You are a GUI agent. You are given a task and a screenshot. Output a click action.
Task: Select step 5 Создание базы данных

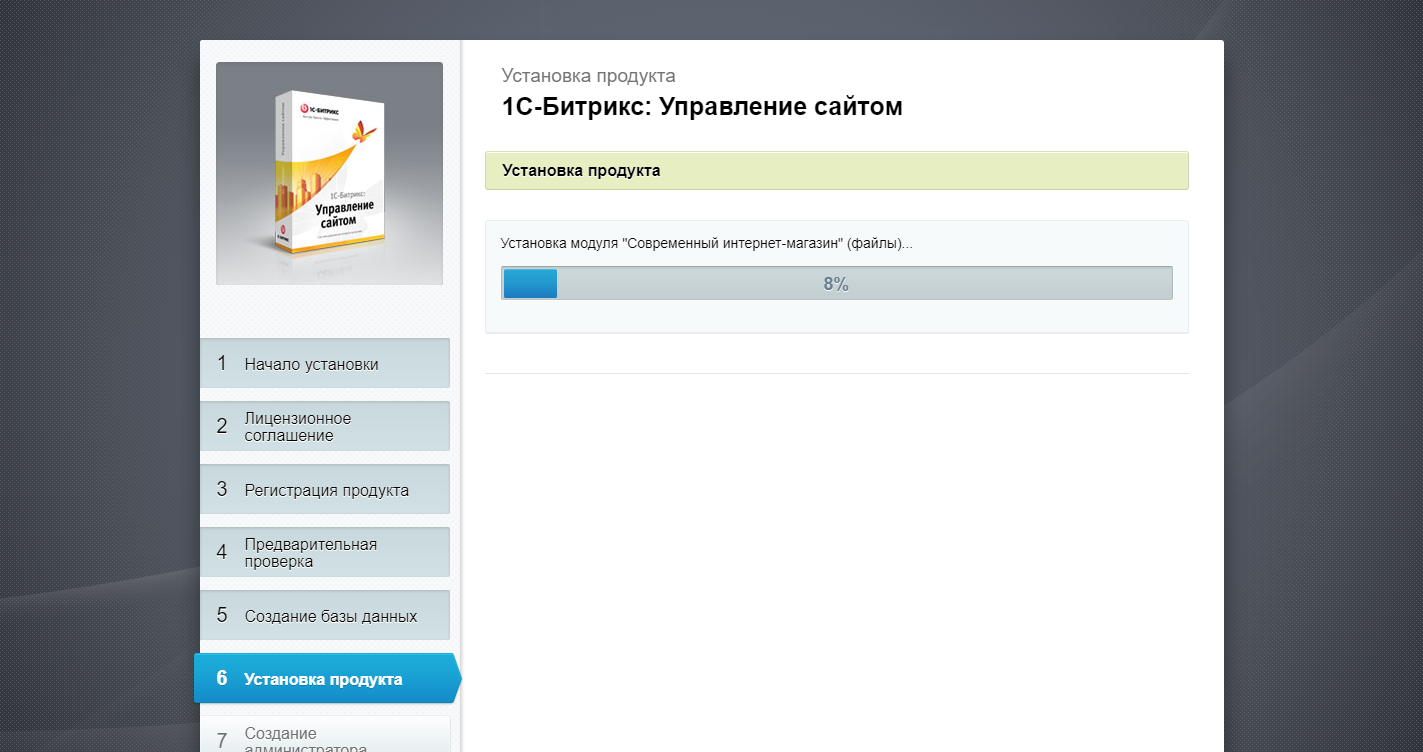click(x=325, y=615)
